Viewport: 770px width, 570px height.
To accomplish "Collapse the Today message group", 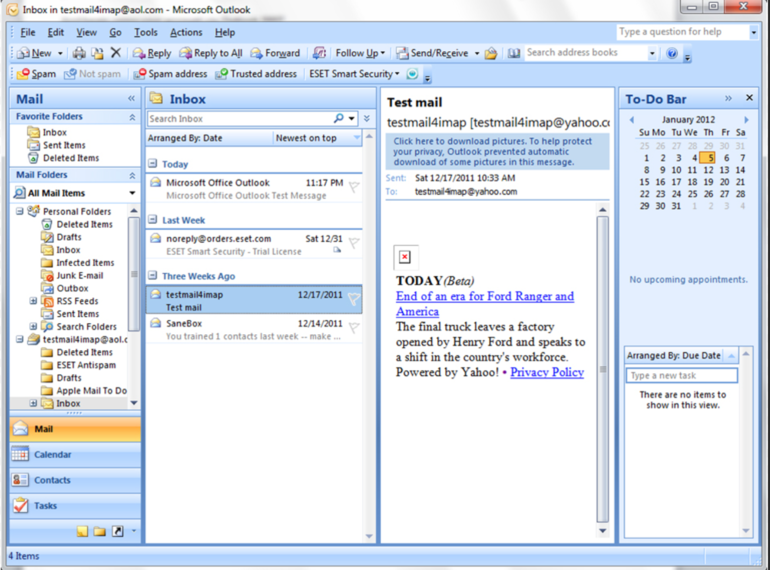I will point(153,163).
